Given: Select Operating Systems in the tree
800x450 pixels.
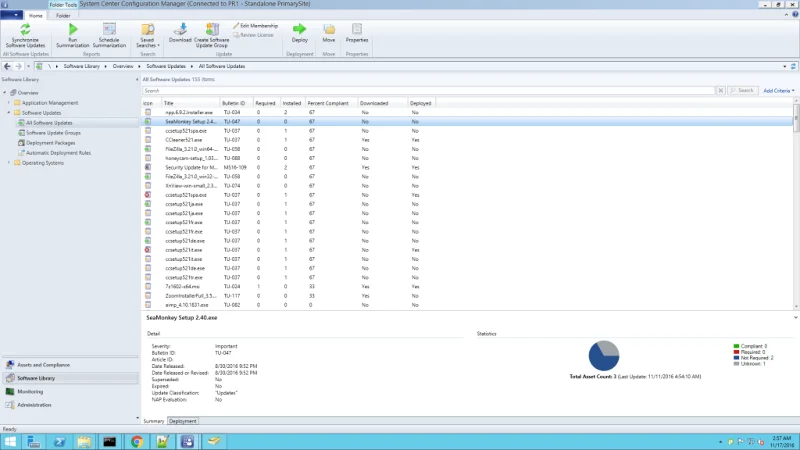Looking at the screenshot, I should pos(43,163).
